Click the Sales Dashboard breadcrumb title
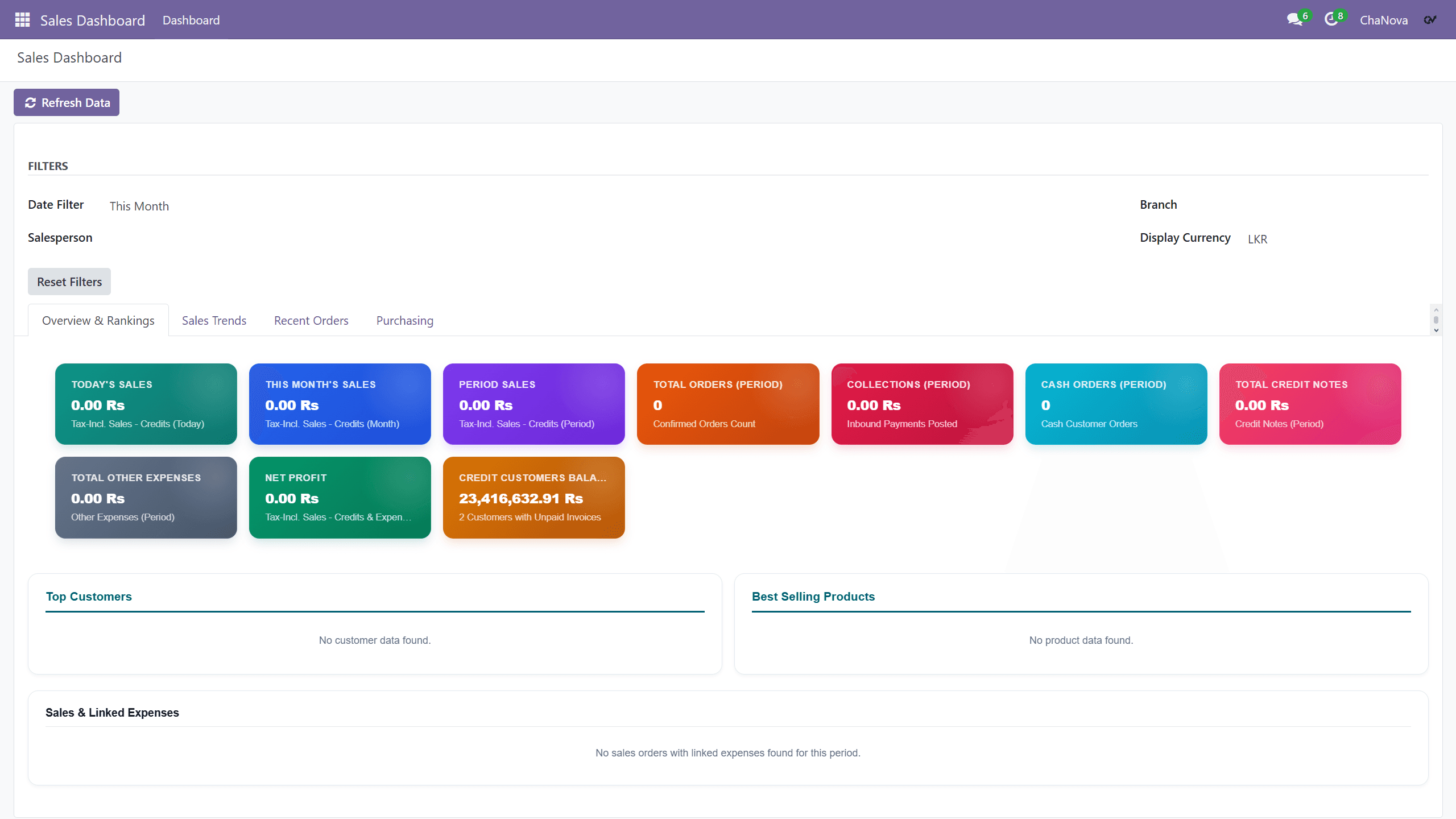 click(69, 57)
